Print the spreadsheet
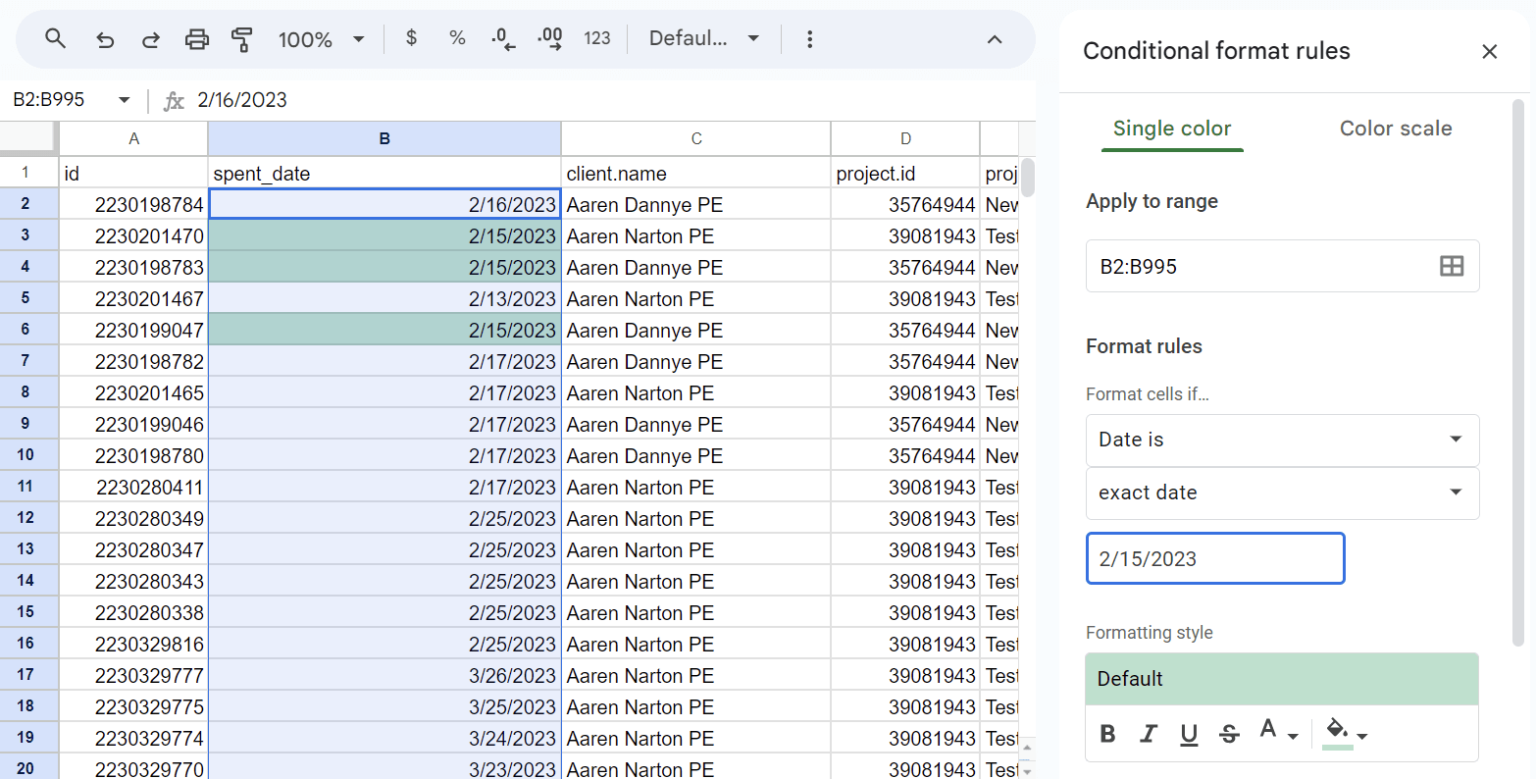 197,38
